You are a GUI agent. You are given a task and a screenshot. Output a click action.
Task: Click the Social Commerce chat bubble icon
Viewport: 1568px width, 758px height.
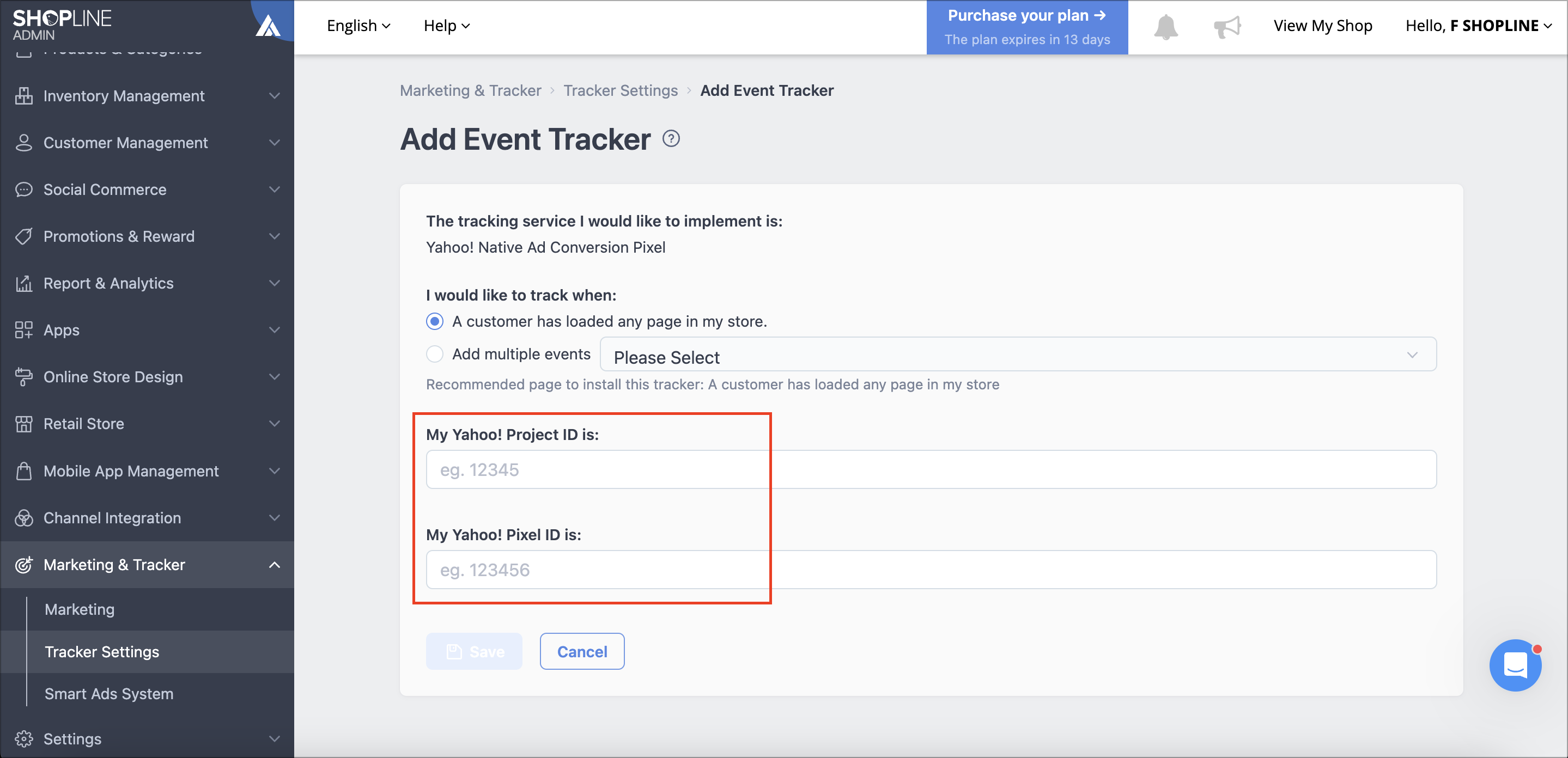click(24, 189)
